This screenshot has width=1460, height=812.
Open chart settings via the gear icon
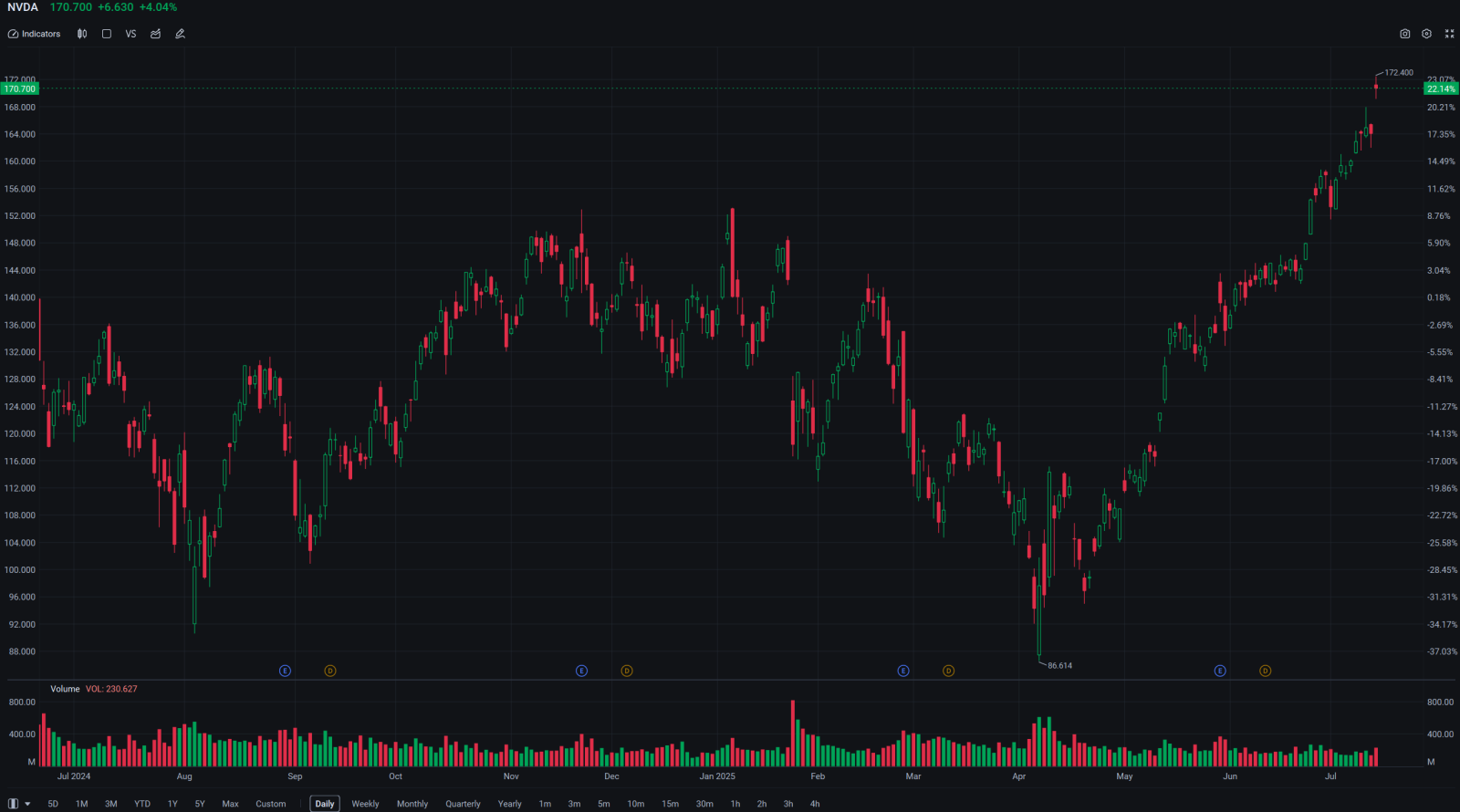(1427, 34)
